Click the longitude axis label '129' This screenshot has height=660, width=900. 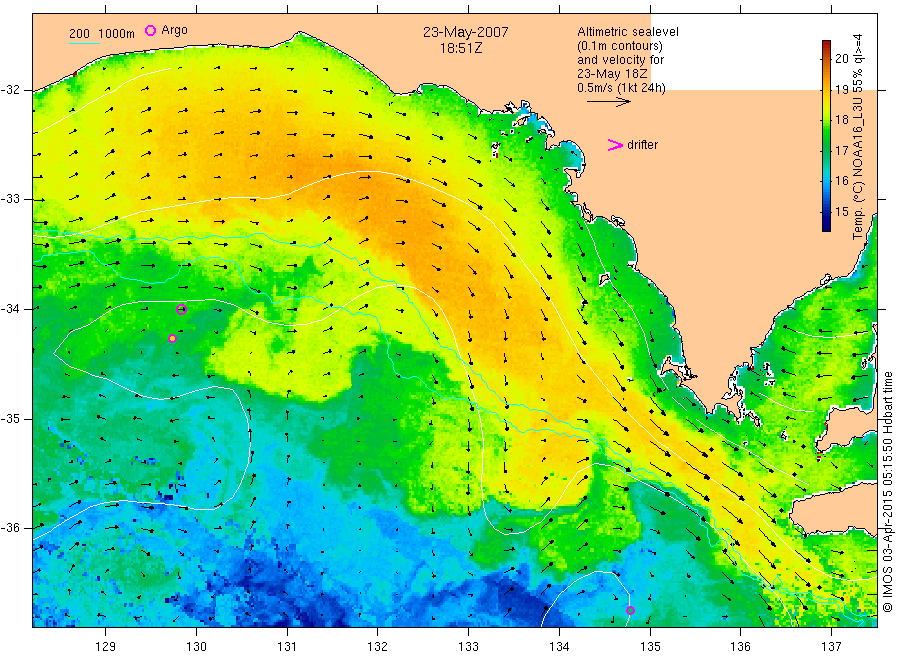(x=106, y=647)
